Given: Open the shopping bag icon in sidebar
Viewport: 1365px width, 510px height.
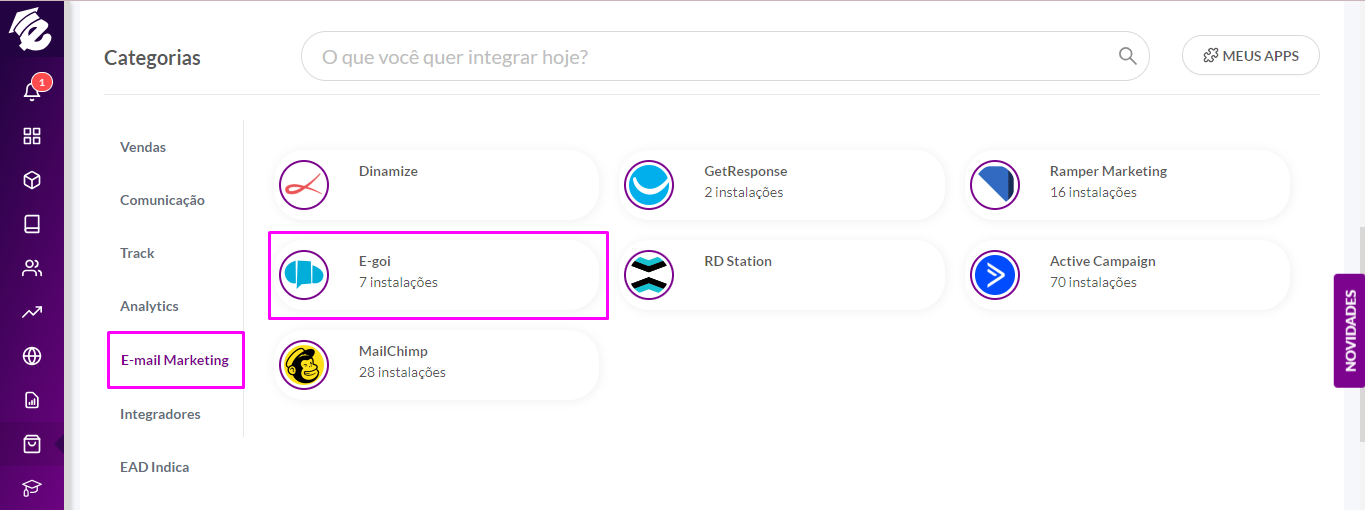Looking at the screenshot, I should point(32,444).
